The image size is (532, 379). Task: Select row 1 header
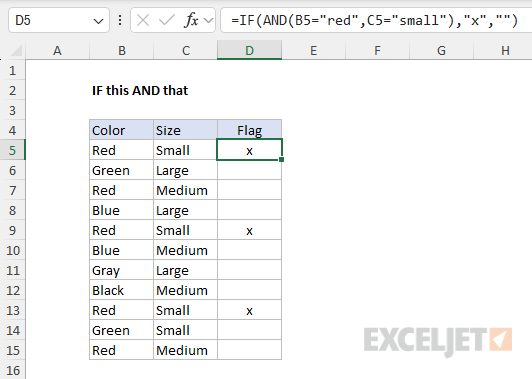pyautogui.click(x=13, y=70)
